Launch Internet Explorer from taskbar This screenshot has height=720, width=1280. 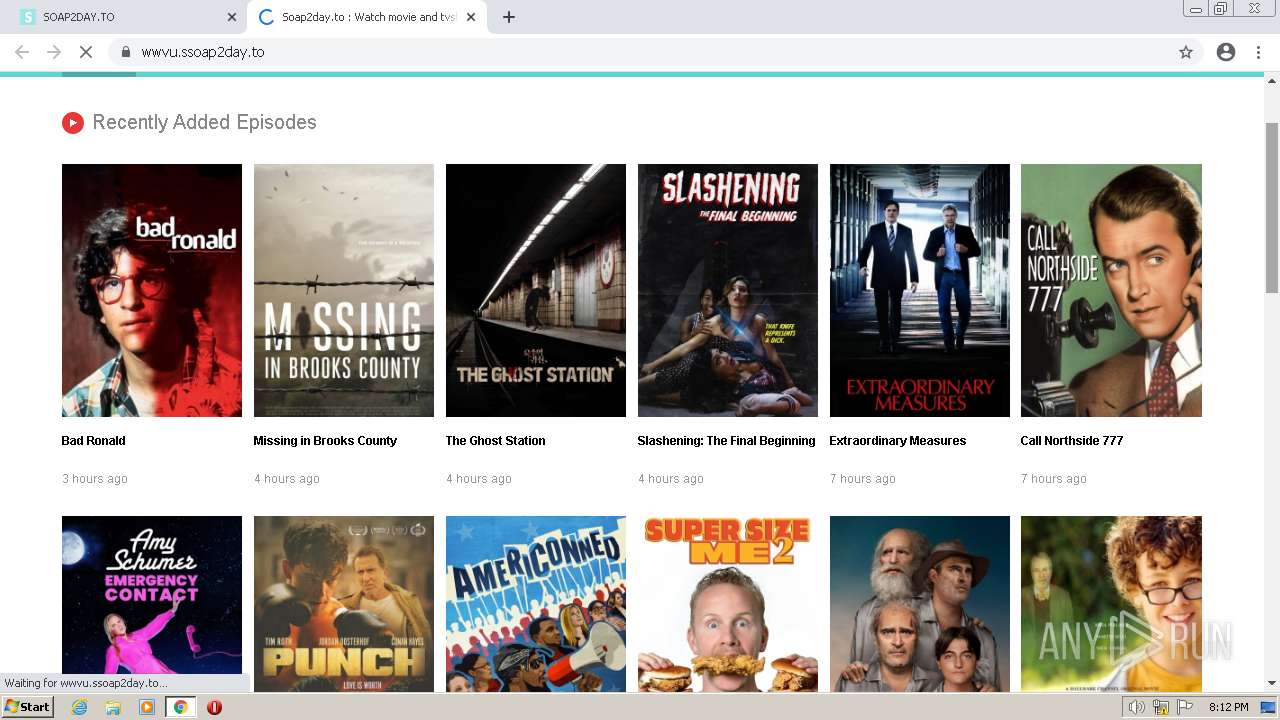tap(79, 707)
